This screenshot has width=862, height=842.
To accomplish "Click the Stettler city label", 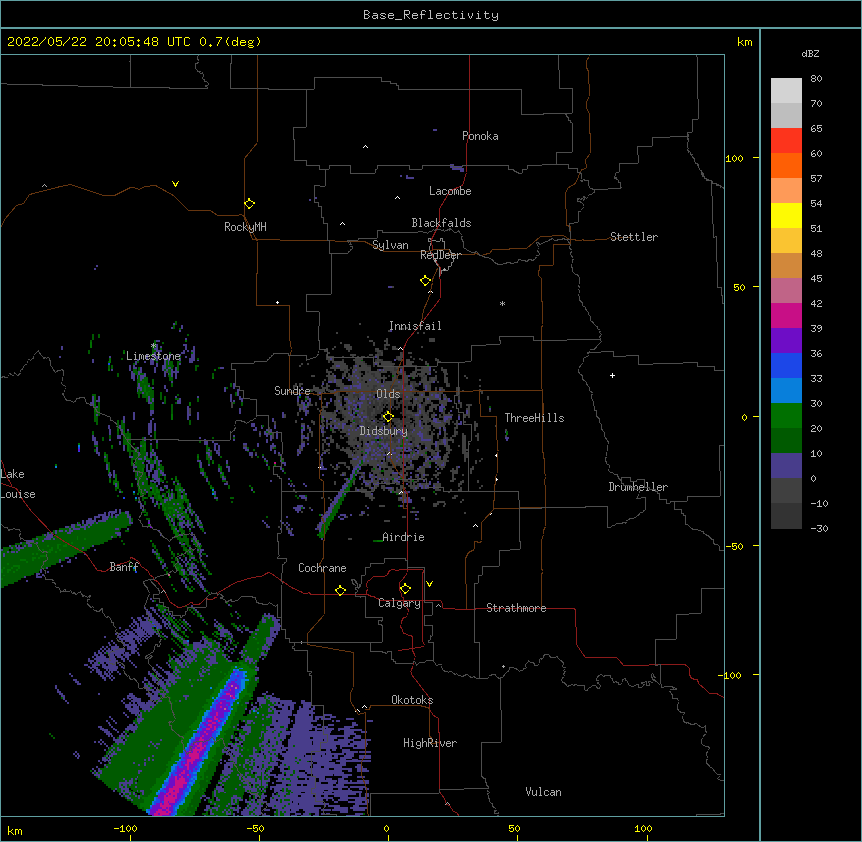I will coord(634,237).
